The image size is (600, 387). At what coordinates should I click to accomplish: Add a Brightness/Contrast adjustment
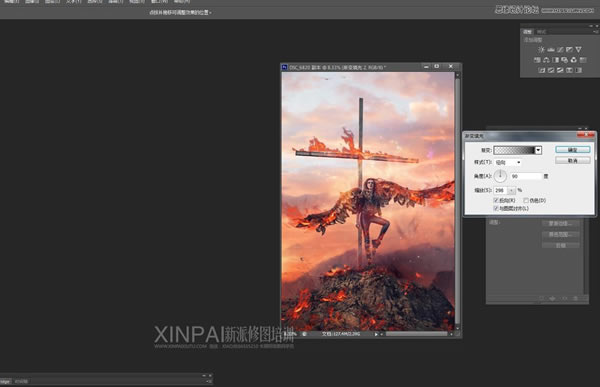[x=541, y=49]
